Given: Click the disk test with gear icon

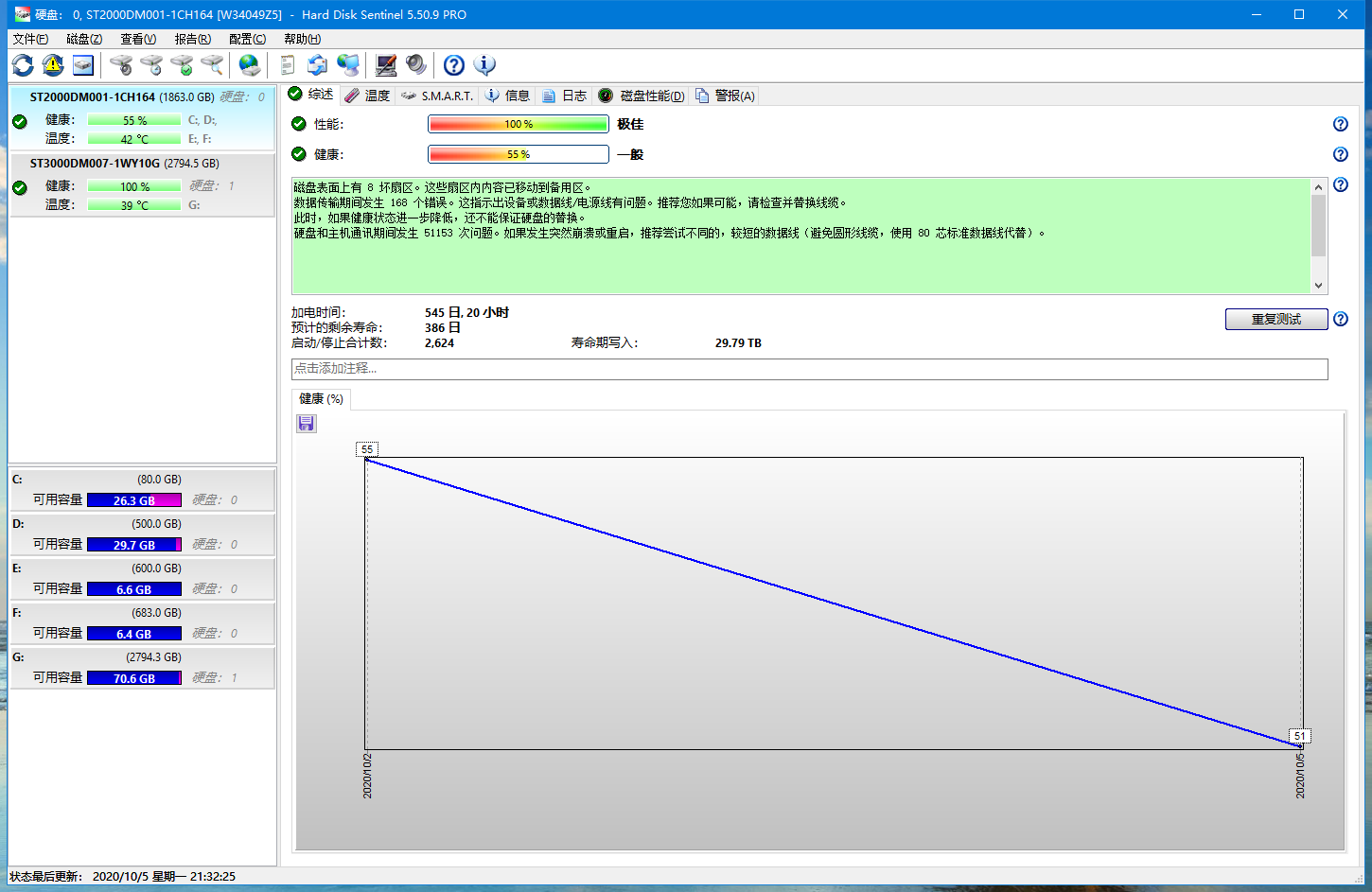Looking at the screenshot, I should click(x=121, y=65).
